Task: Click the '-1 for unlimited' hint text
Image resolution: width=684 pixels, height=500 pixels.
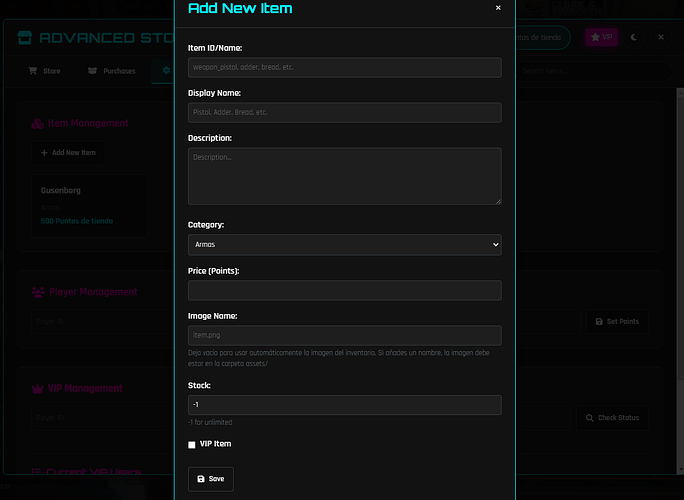Action: click(210, 422)
